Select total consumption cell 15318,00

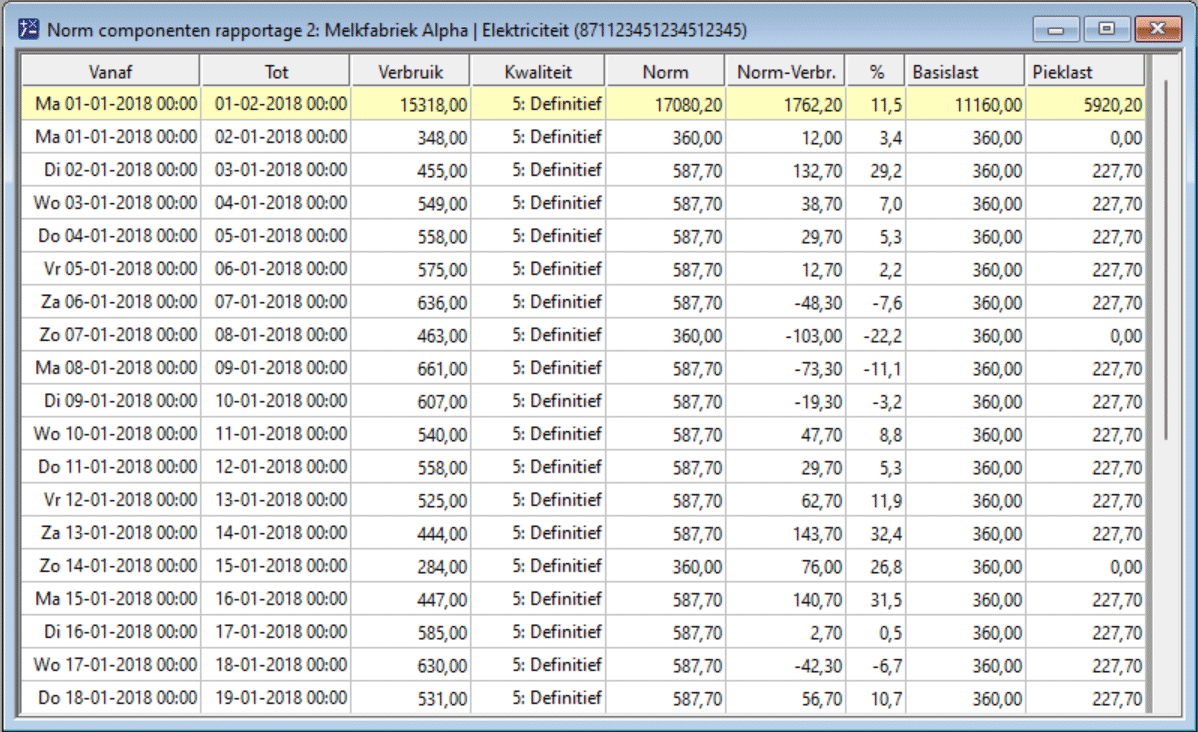pyautogui.click(x=411, y=104)
